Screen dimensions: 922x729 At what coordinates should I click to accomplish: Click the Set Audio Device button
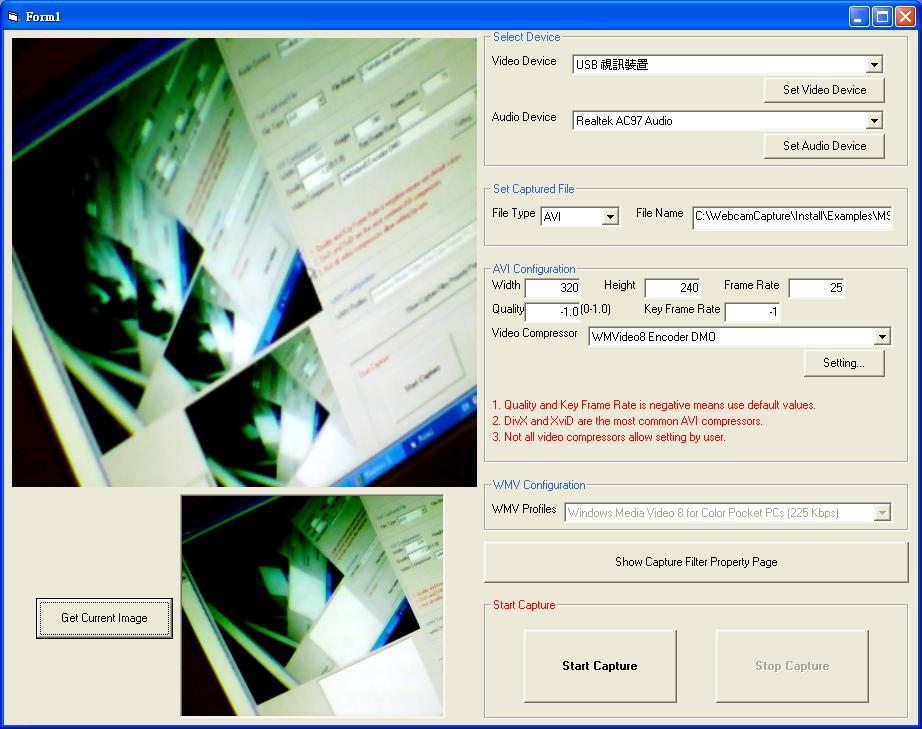(x=824, y=146)
